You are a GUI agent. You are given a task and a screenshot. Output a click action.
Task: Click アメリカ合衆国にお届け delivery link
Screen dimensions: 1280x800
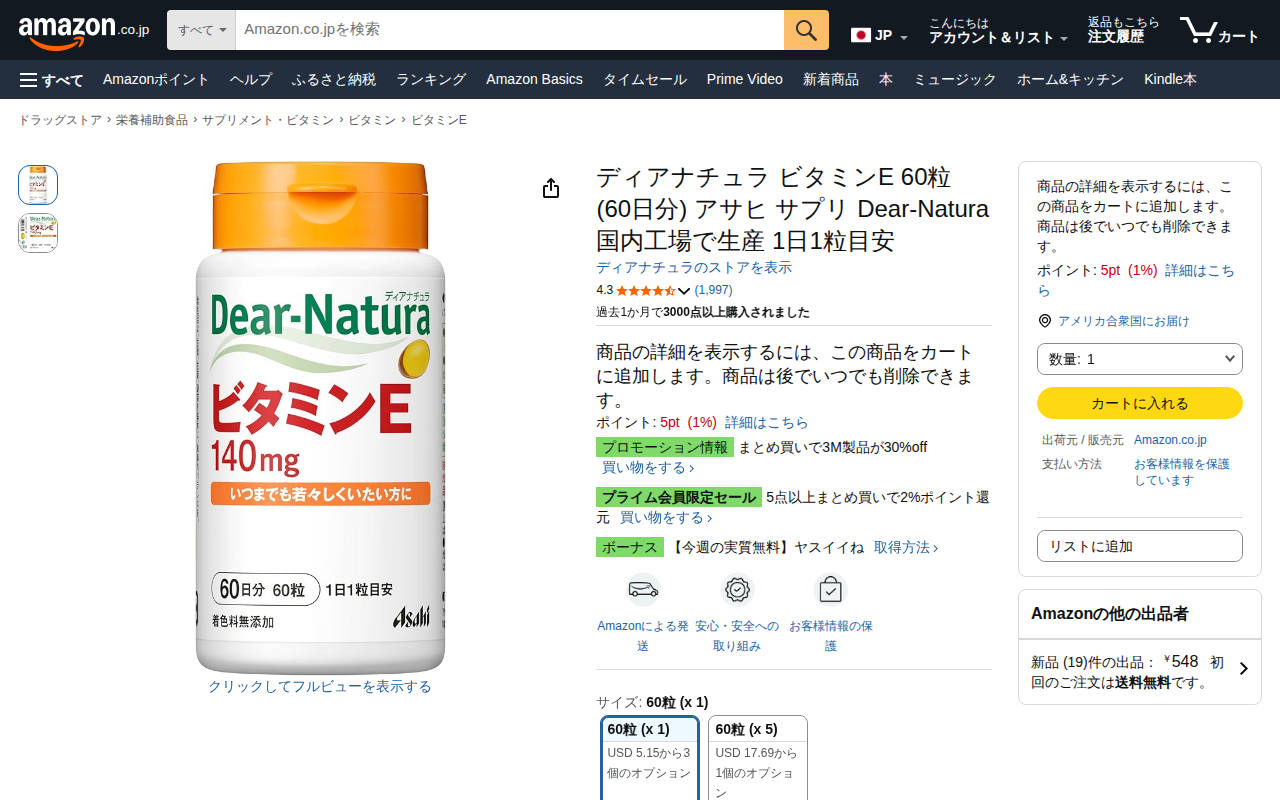1124,321
